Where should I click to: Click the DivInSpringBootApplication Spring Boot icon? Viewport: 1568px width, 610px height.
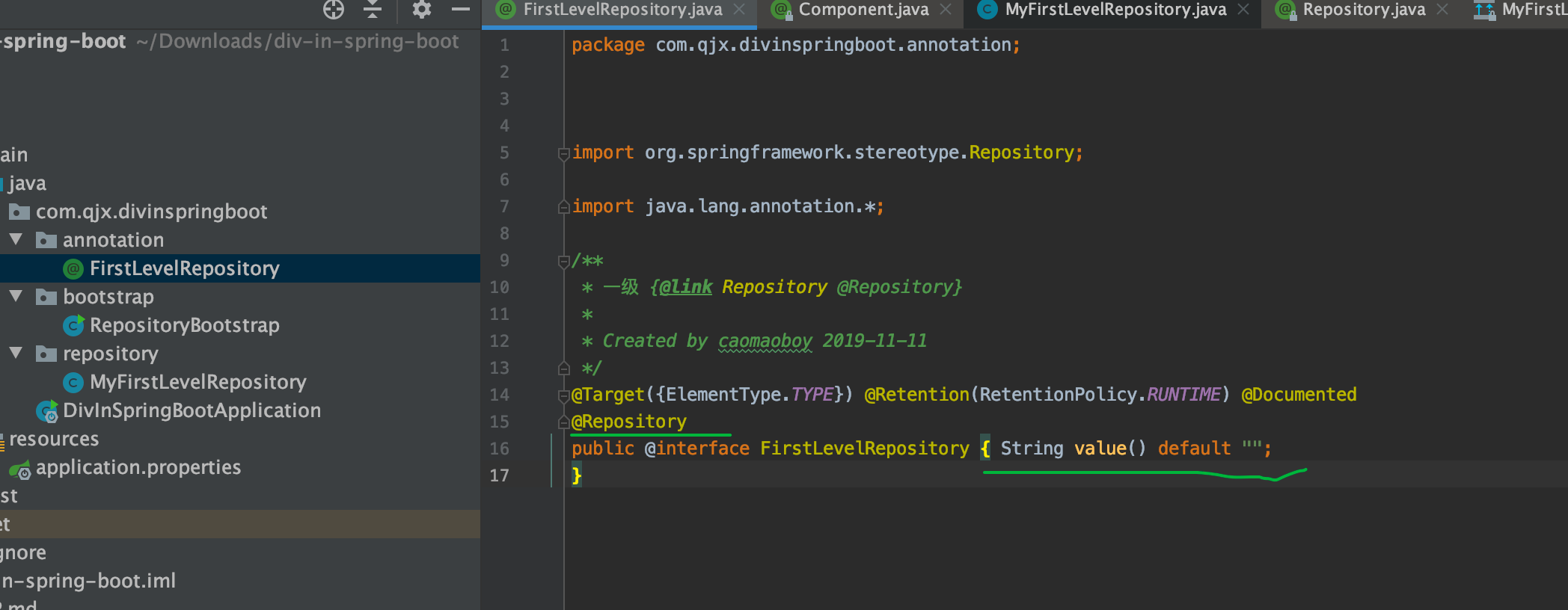coord(47,410)
